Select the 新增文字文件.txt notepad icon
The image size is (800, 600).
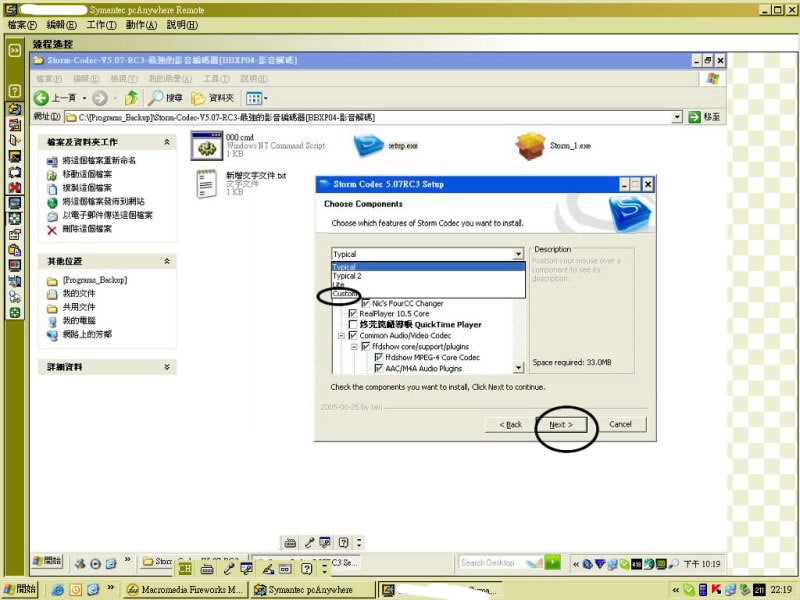tap(207, 184)
